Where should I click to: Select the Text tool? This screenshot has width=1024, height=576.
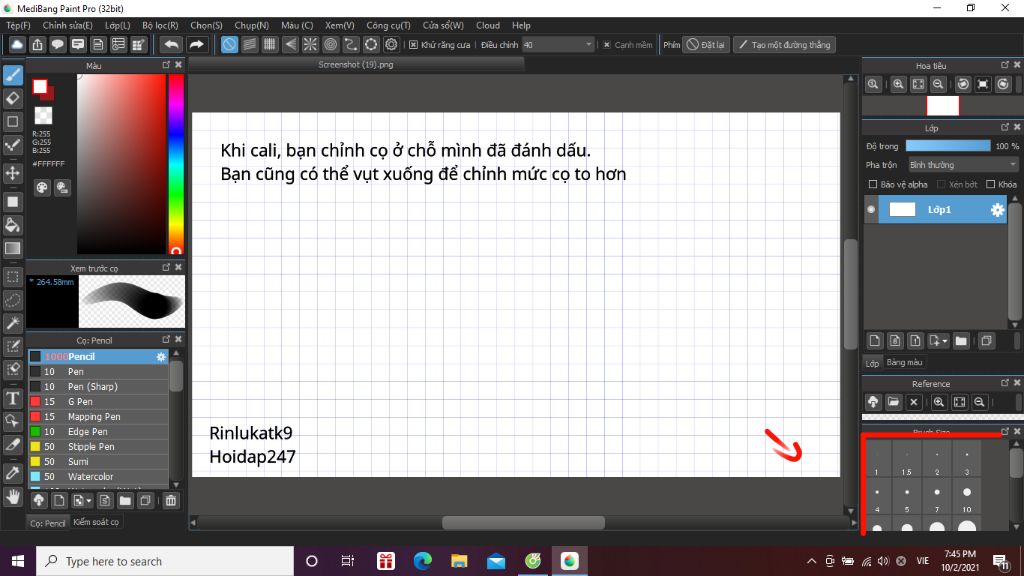pos(13,398)
